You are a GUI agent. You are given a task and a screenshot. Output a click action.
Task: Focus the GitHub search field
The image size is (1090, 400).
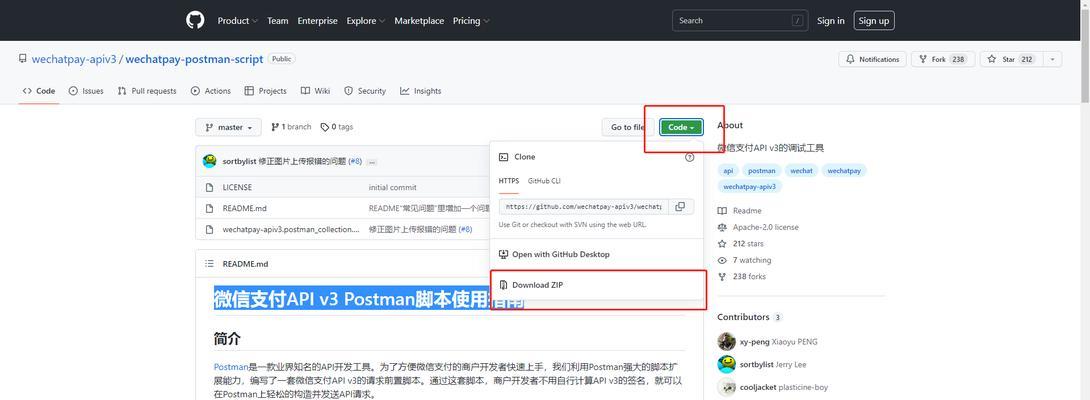coord(739,21)
